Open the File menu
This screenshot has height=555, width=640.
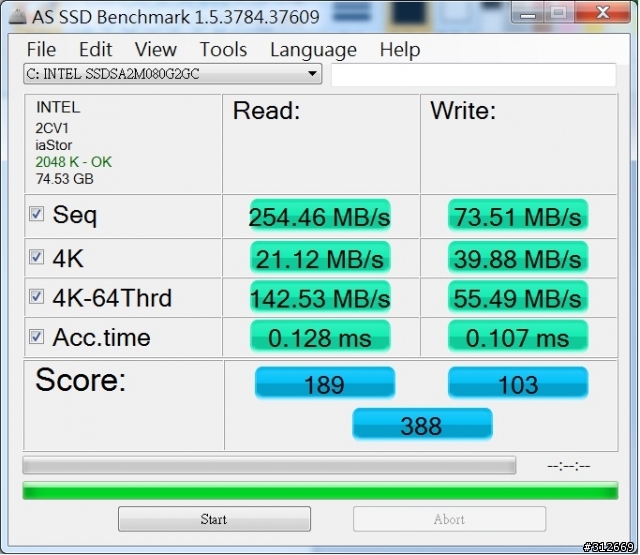[41, 50]
